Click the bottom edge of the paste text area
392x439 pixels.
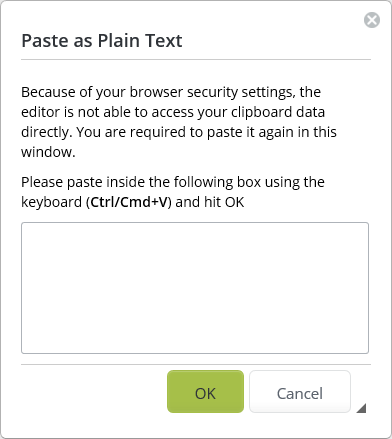pyautogui.click(x=195, y=353)
